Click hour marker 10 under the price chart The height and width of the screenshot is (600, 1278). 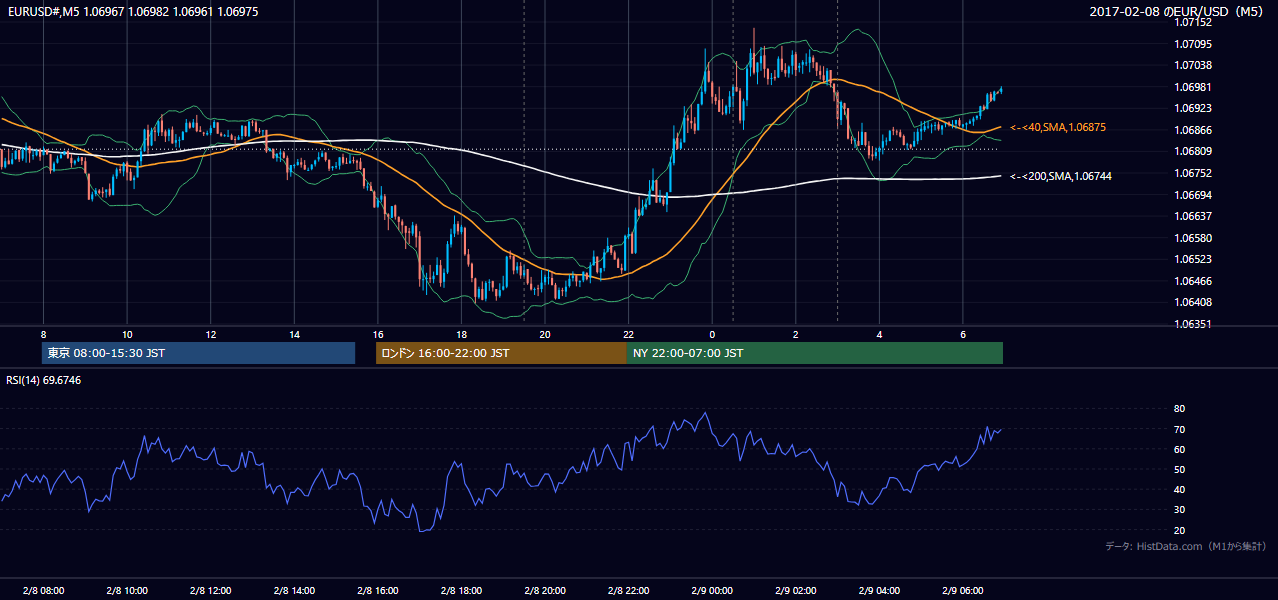tap(127, 334)
